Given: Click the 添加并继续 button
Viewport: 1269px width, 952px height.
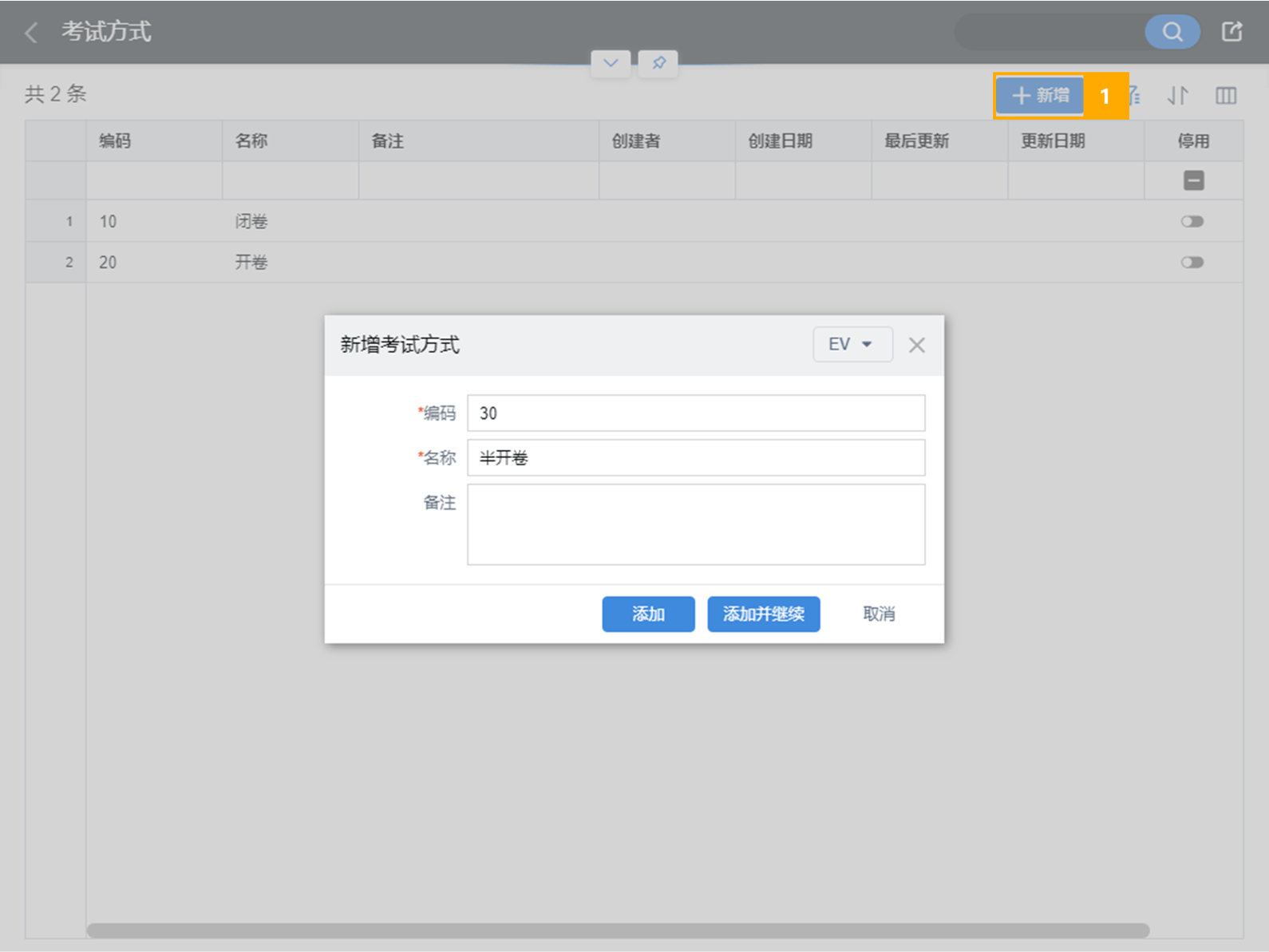Looking at the screenshot, I should point(764,614).
